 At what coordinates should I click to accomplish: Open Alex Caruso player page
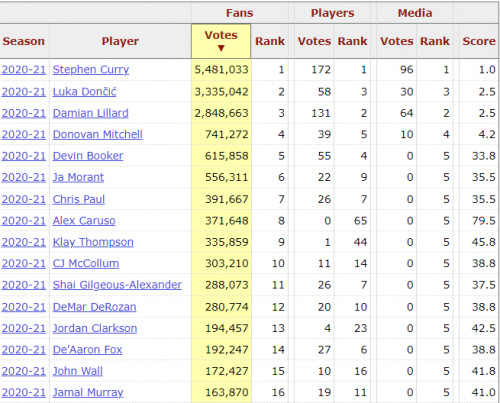pyautogui.click(x=84, y=221)
